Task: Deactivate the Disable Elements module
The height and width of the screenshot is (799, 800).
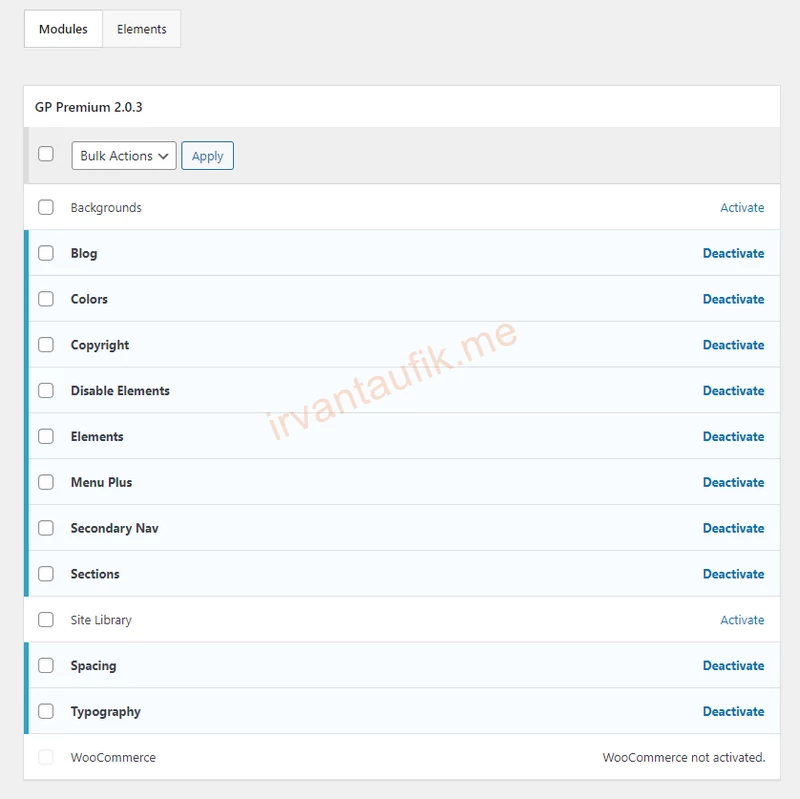Action: coord(733,391)
